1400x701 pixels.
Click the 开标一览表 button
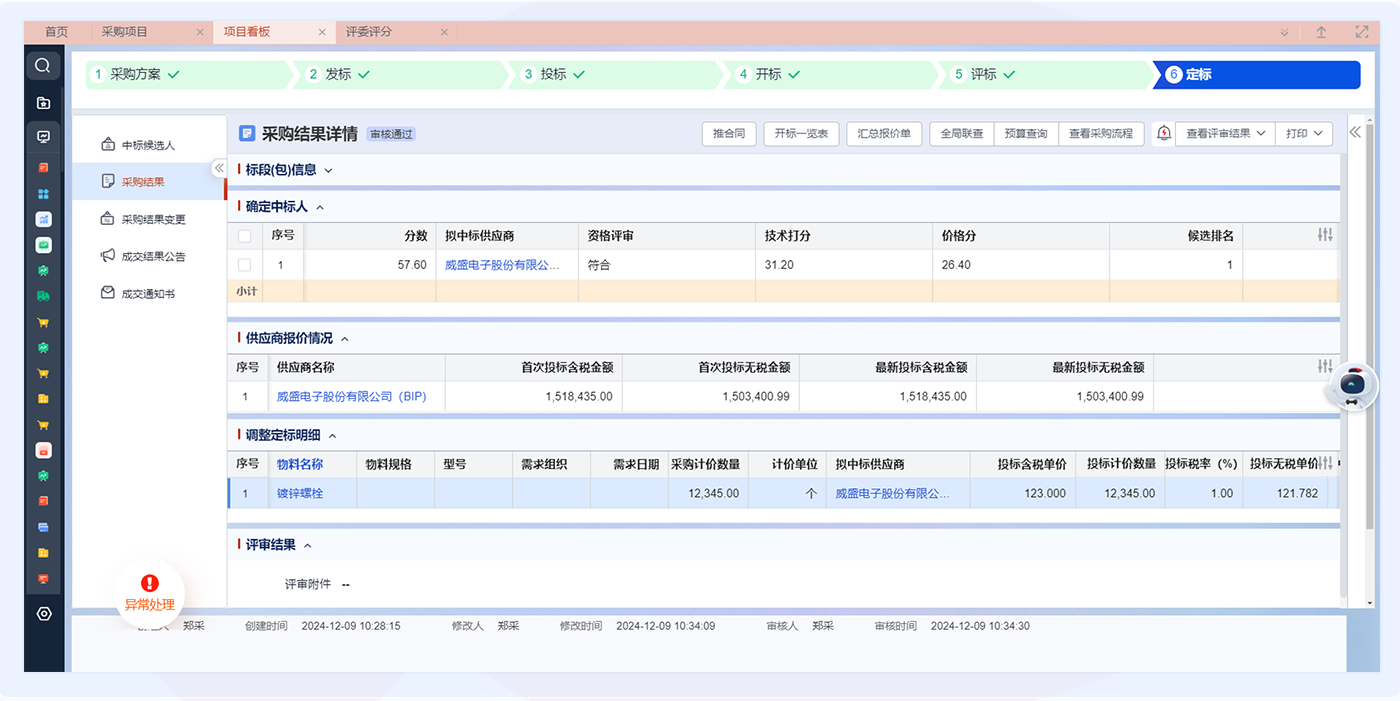(801, 133)
